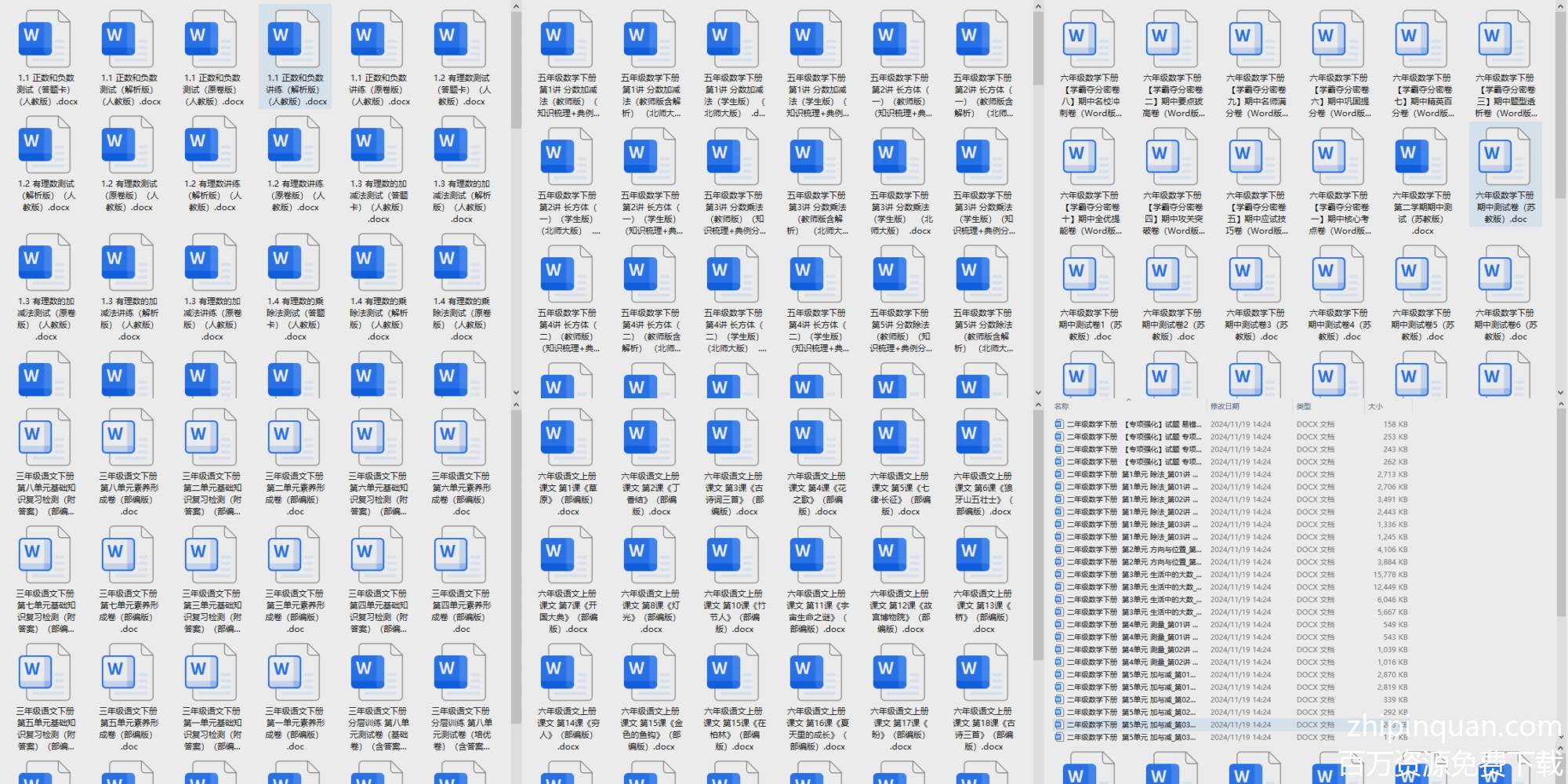Sort file list by 大小 column header
1568x784 pixels.
(1375, 407)
